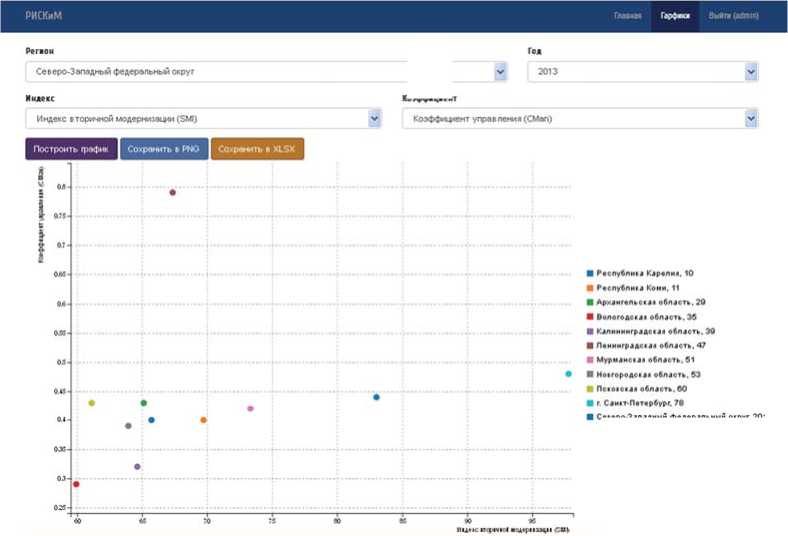The height and width of the screenshot is (536, 788).
Task: Open the Индекс вторичной модернизации dropdown
Action: (x=204, y=119)
